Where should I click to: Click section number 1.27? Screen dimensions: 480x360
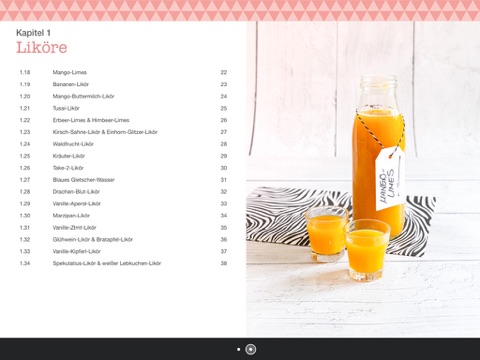click(x=25, y=180)
